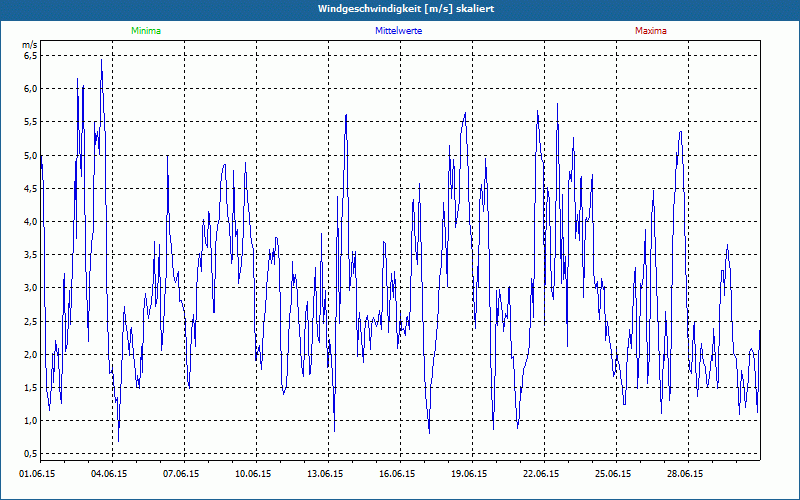This screenshot has width=800, height=500.
Task: Click the 04.06.15 date label
Action: (109, 474)
